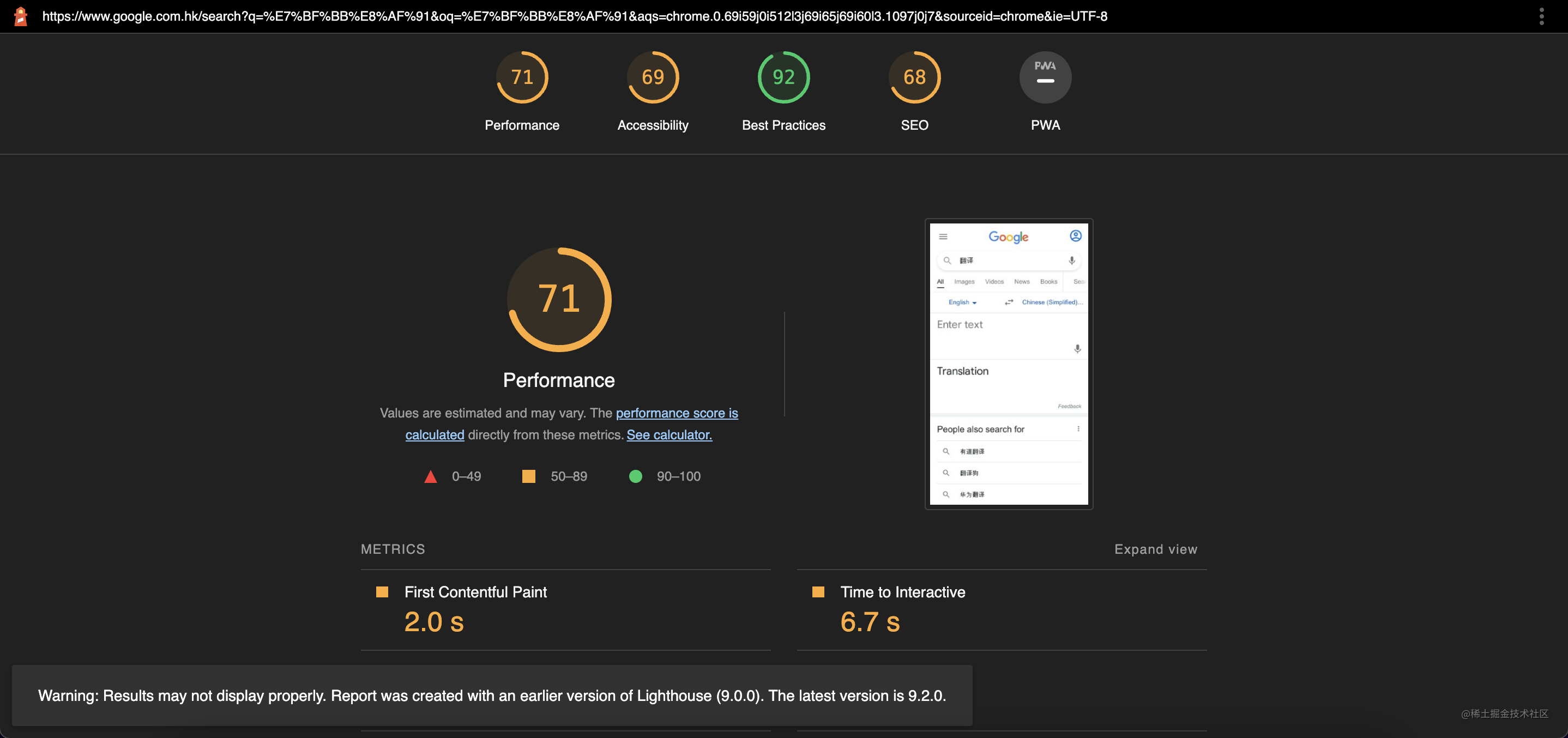The height and width of the screenshot is (738, 1568).
Task: Click the Performance label below score 71
Action: [x=522, y=125]
